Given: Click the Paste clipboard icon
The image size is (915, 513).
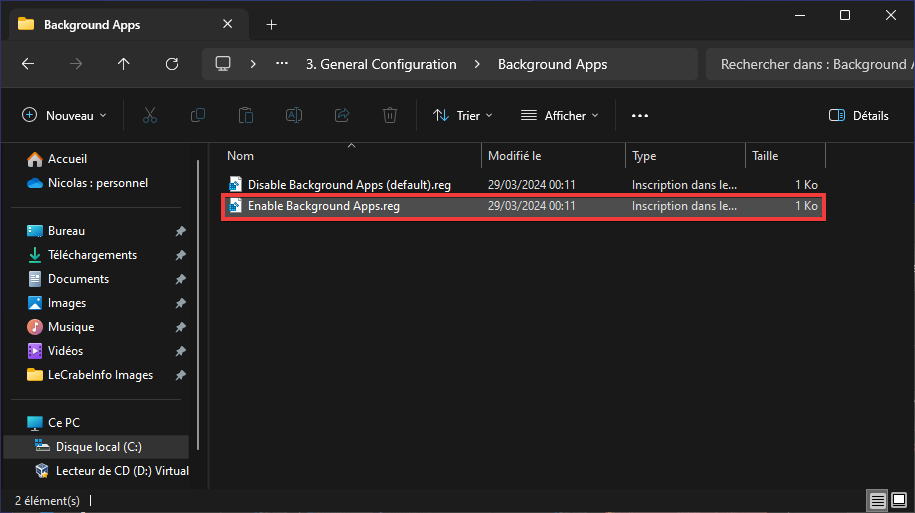Looking at the screenshot, I should 246,116.
